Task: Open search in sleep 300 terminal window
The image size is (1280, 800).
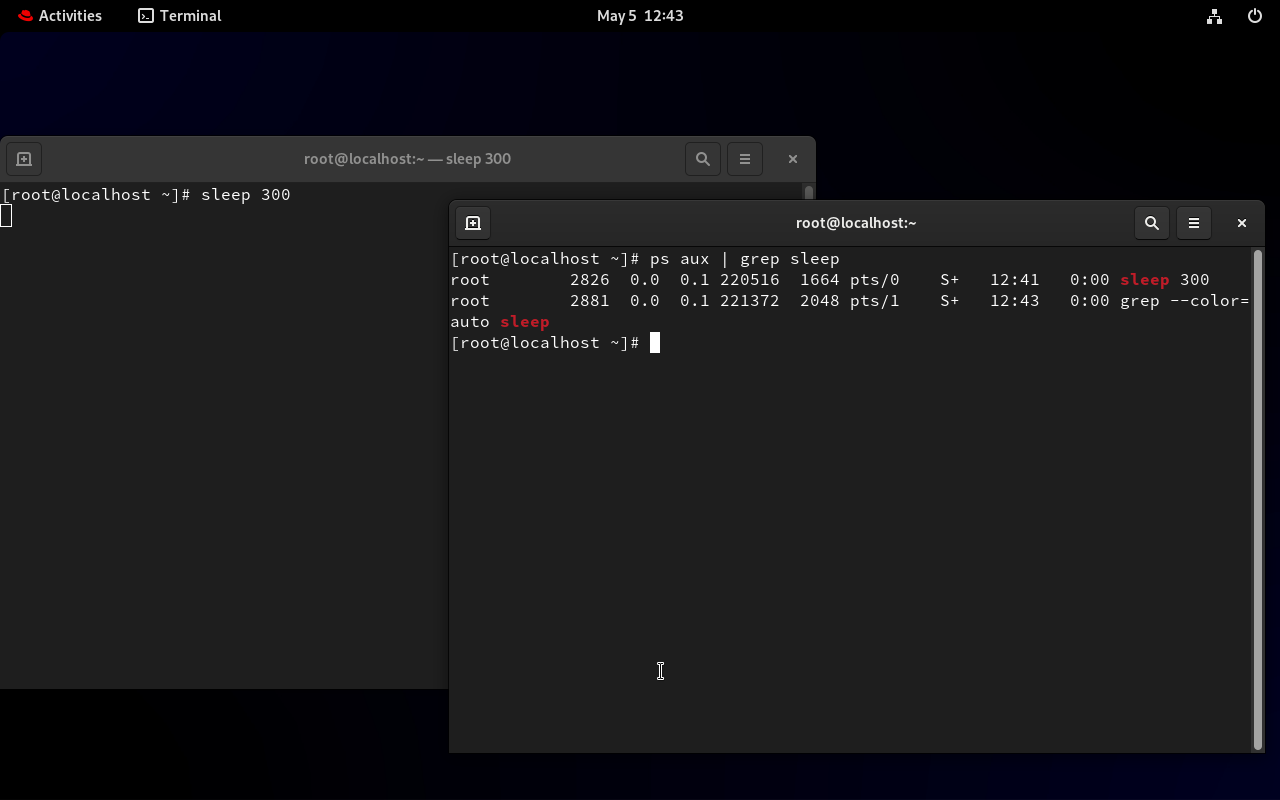Action: pos(703,159)
